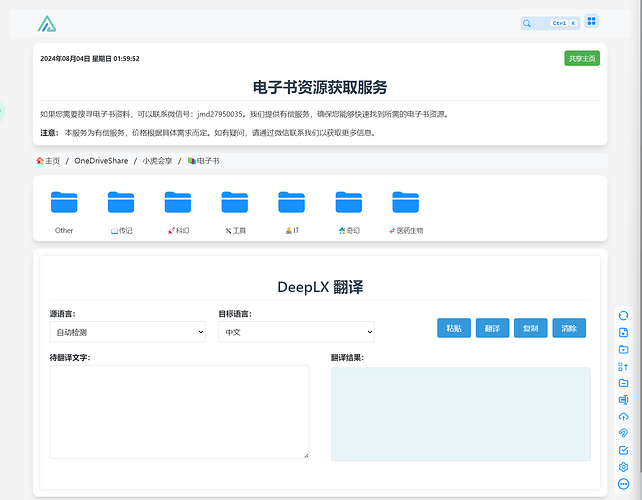The width and height of the screenshot is (642, 500).
Task: Click the 粘贴 paste button
Action: click(454, 328)
